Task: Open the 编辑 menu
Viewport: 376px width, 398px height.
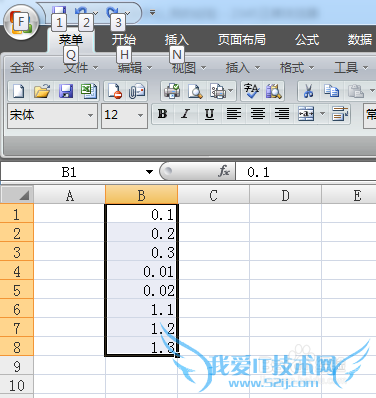Action: click(135, 68)
